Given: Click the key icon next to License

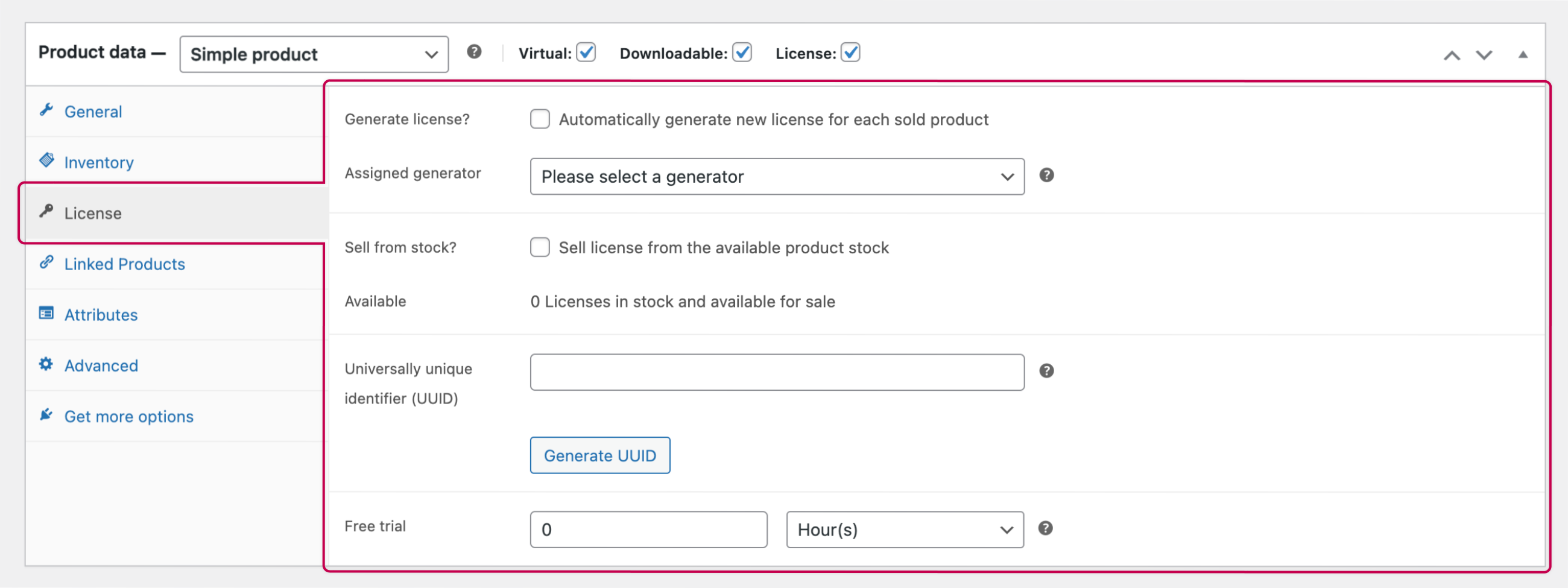Looking at the screenshot, I should [46, 211].
